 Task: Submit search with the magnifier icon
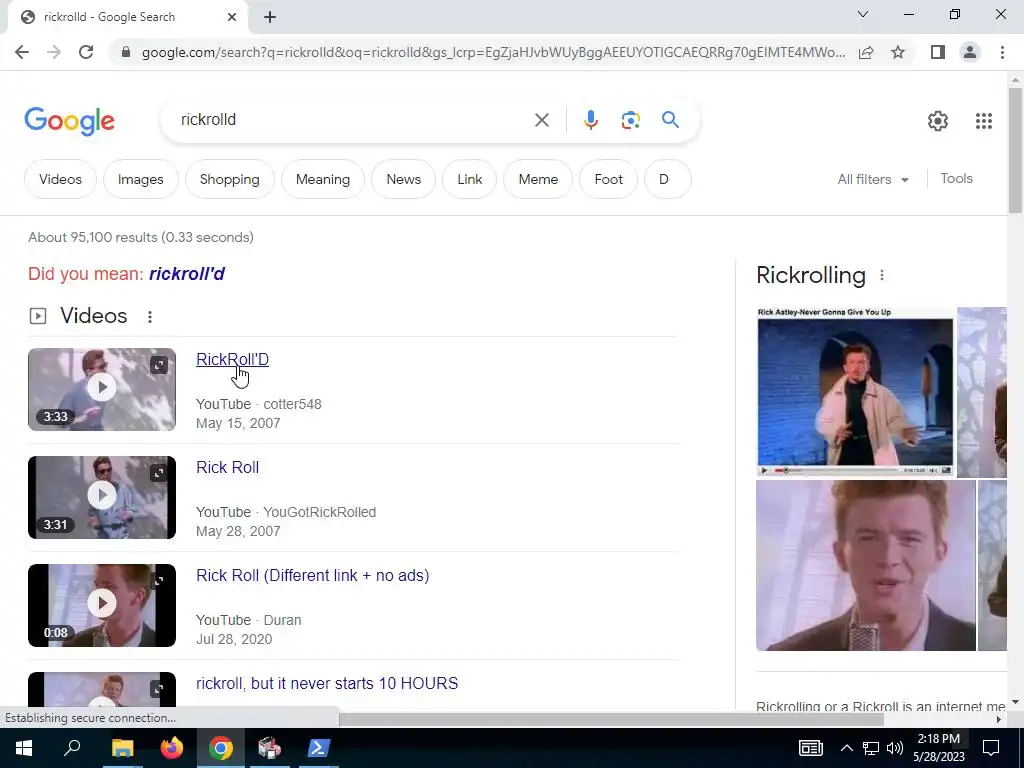[670, 120]
